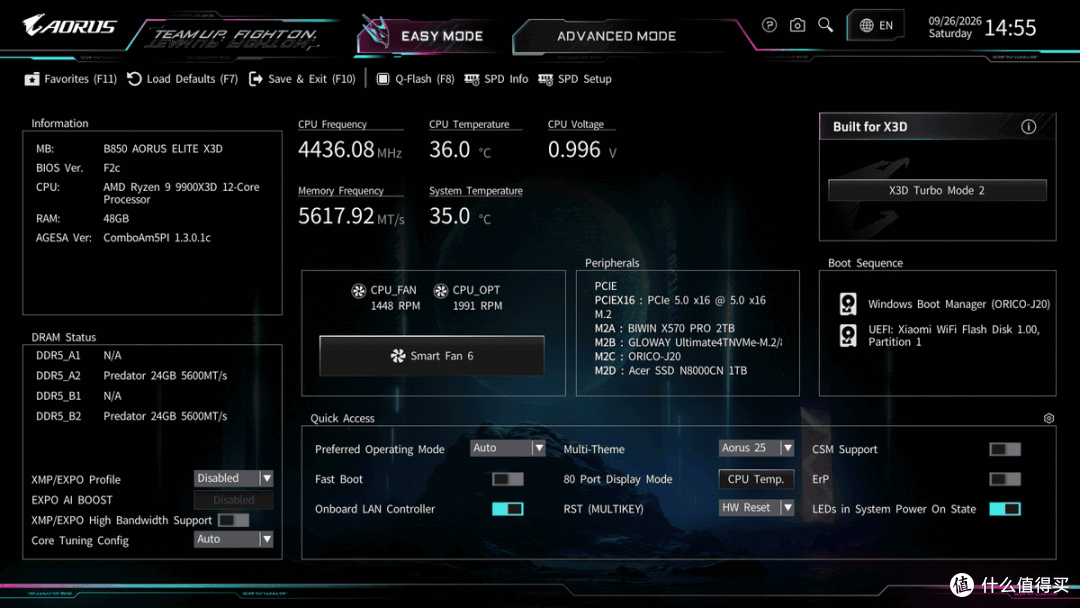Take a screenshot with the camera icon
This screenshot has width=1080, height=608.
point(797,25)
